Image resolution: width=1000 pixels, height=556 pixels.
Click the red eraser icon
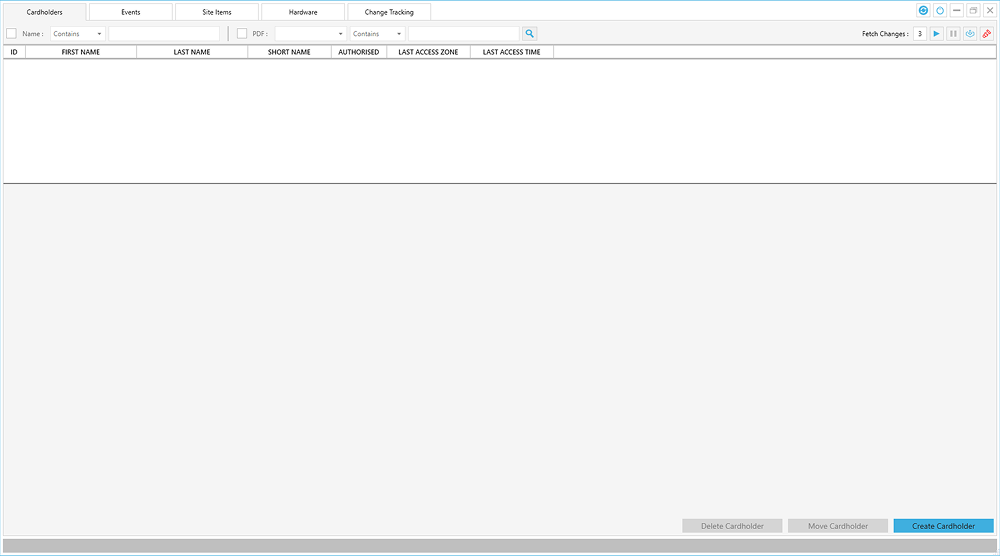click(987, 34)
